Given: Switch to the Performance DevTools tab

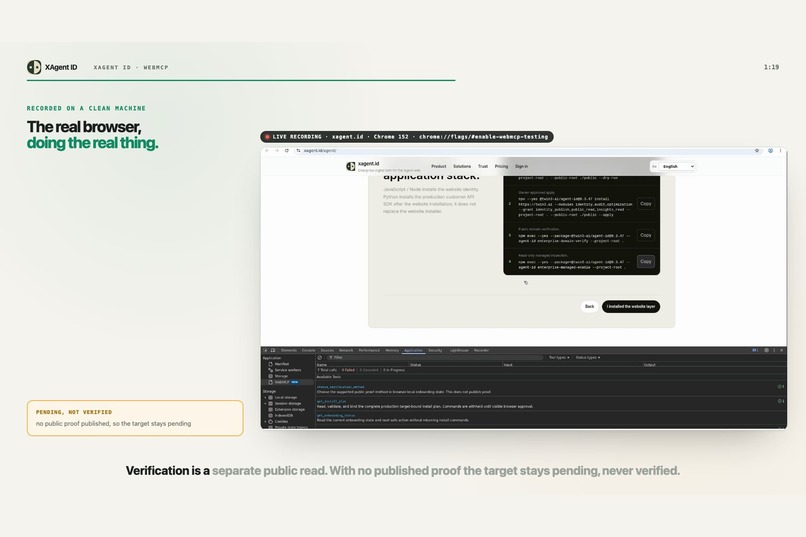Looking at the screenshot, I should (x=369, y=350).
